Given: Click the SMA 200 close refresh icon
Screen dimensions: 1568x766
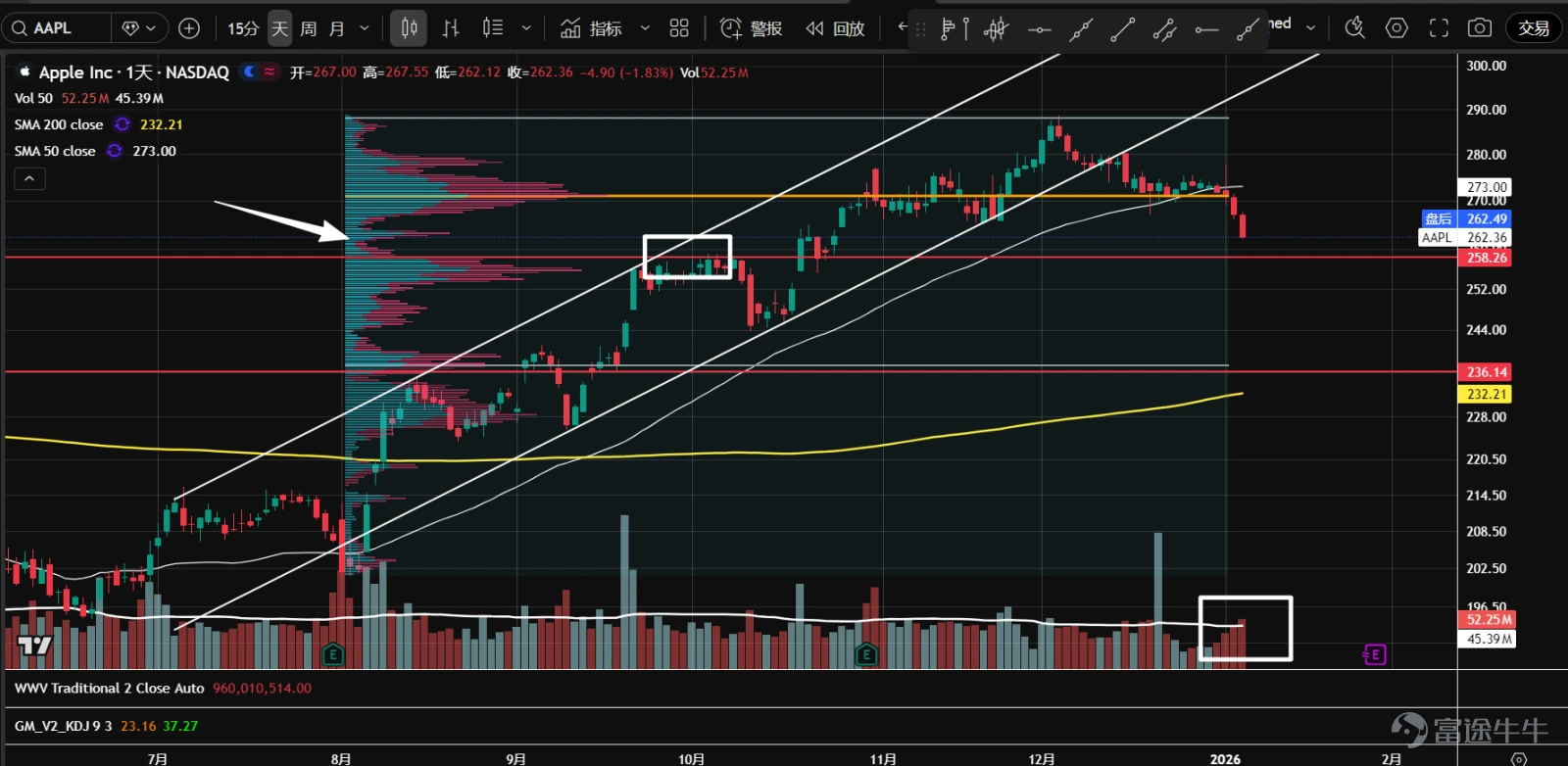Looking at the screenshot, I should [122, 124].
